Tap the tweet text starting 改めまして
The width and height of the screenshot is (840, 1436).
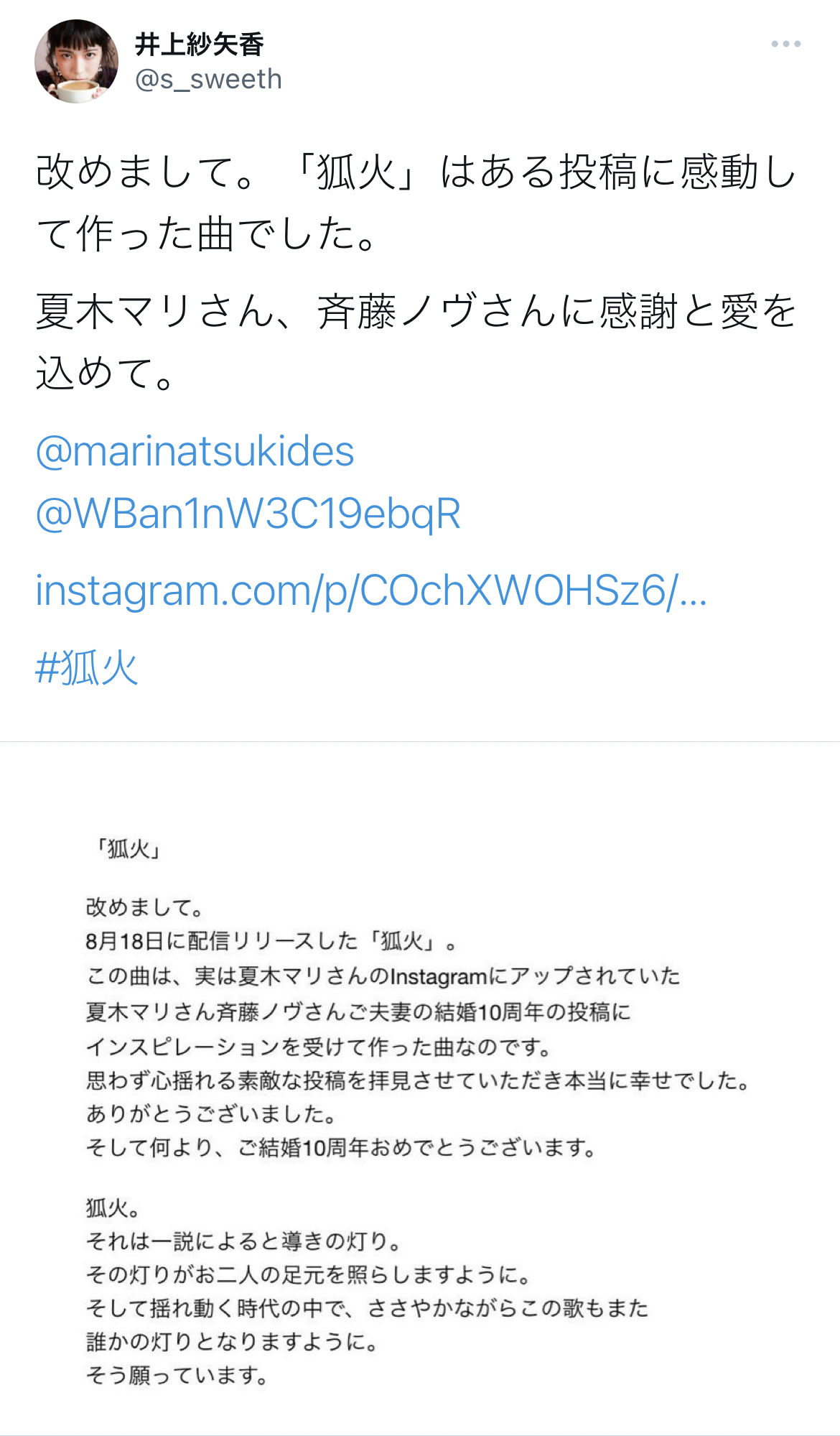[416, 203]
